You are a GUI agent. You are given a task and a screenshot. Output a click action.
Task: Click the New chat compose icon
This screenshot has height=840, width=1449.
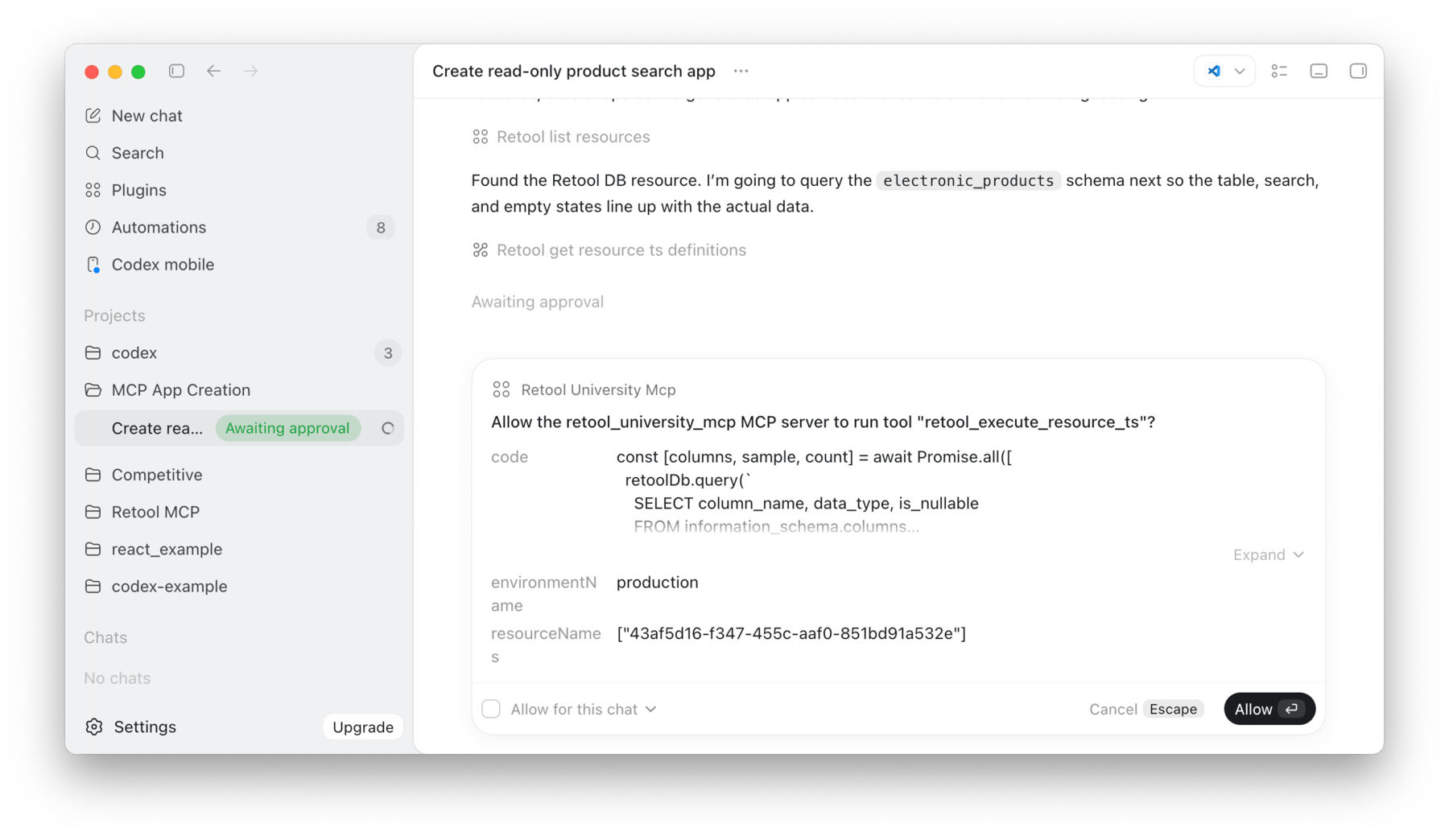tap(93, 116)
